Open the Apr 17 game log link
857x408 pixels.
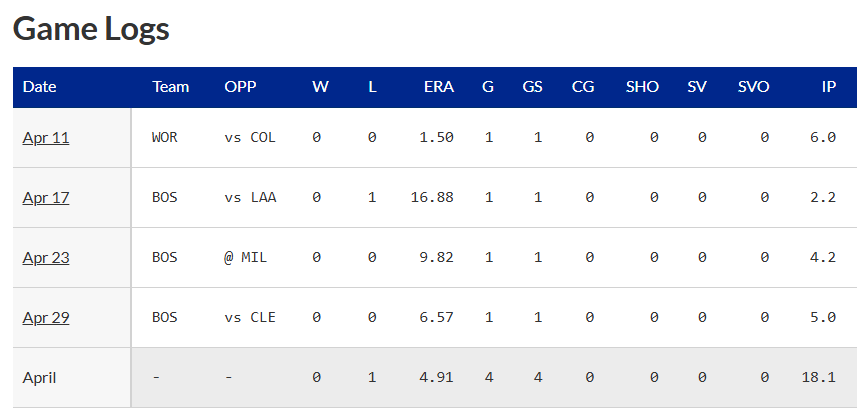click(46, 197)
